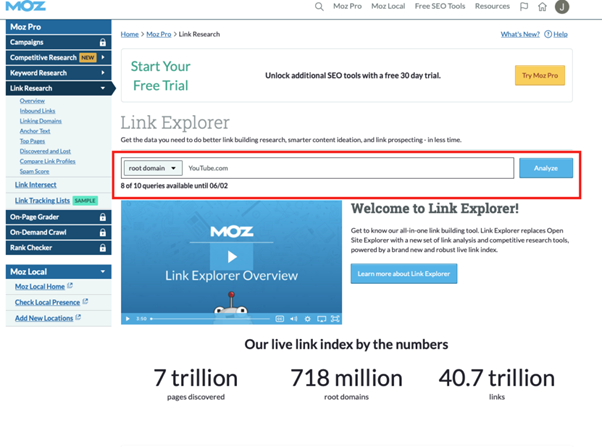Image resolution: width=602 pixels, height=447 pixels.
Task: Open What's New? link
Action: click(520, 34)
